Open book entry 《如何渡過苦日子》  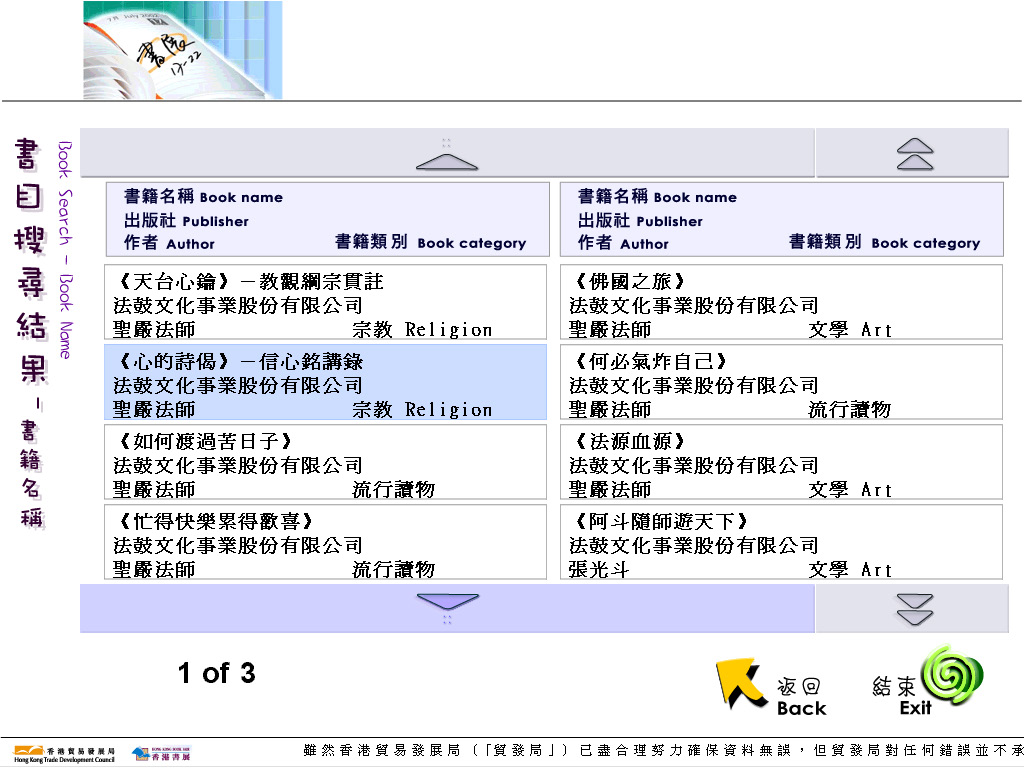click(x=327, y=462)
